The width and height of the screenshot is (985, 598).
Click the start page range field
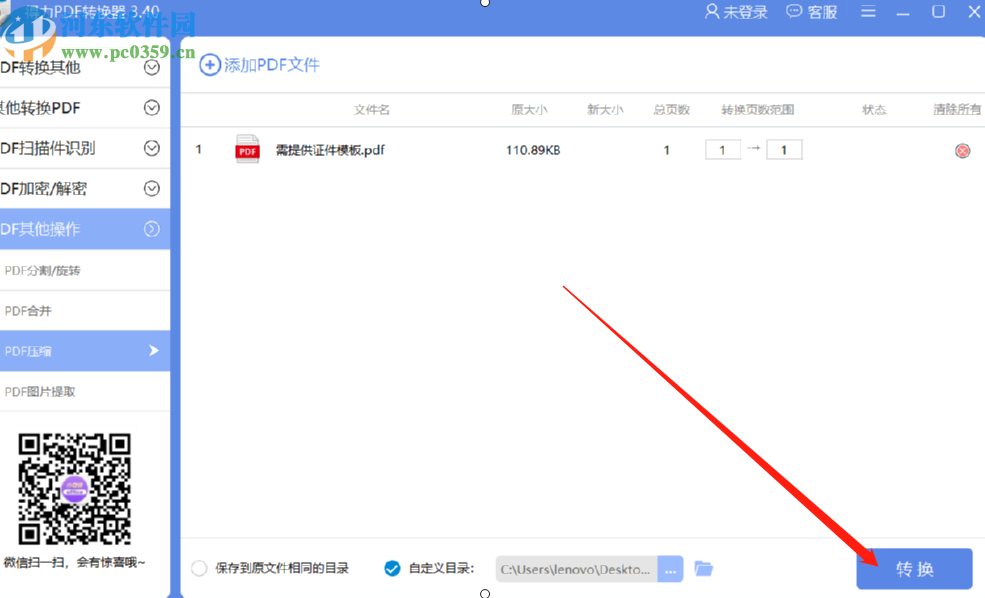click(x=722, y=150)
